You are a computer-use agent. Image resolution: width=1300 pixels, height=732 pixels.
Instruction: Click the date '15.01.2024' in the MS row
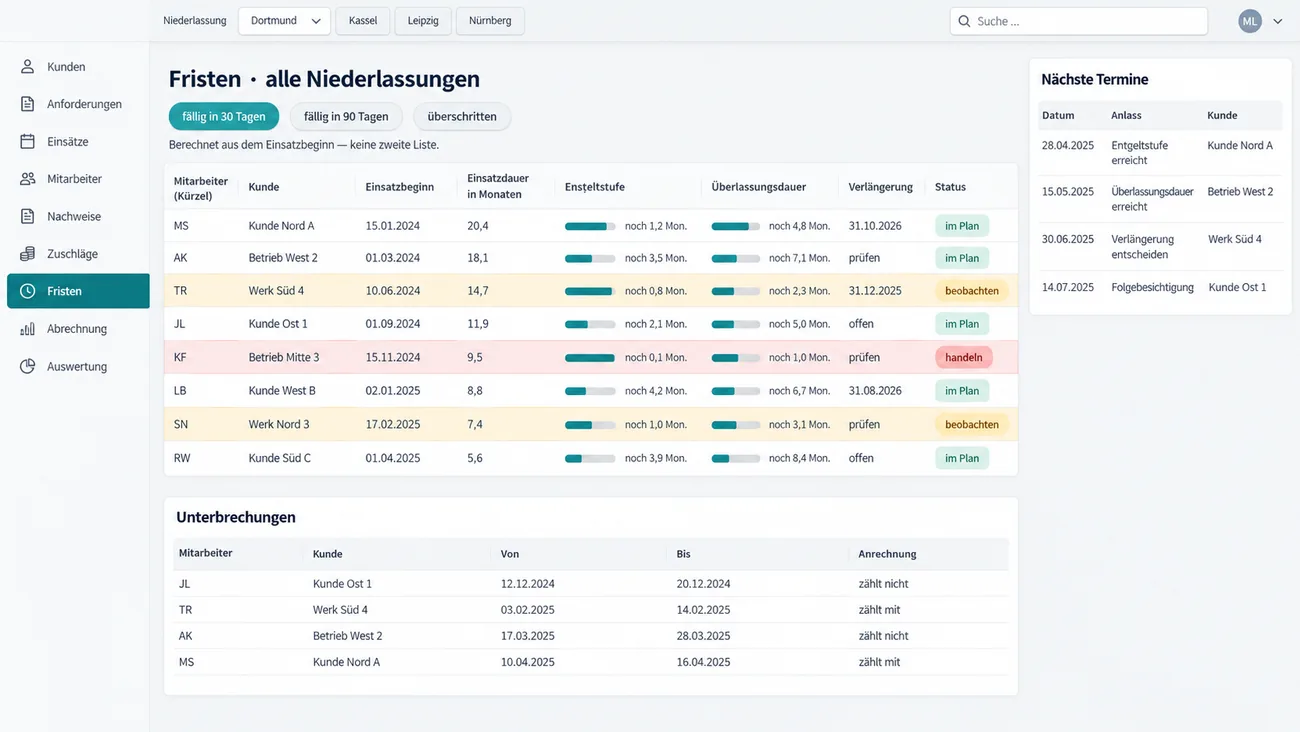point(393,226)
